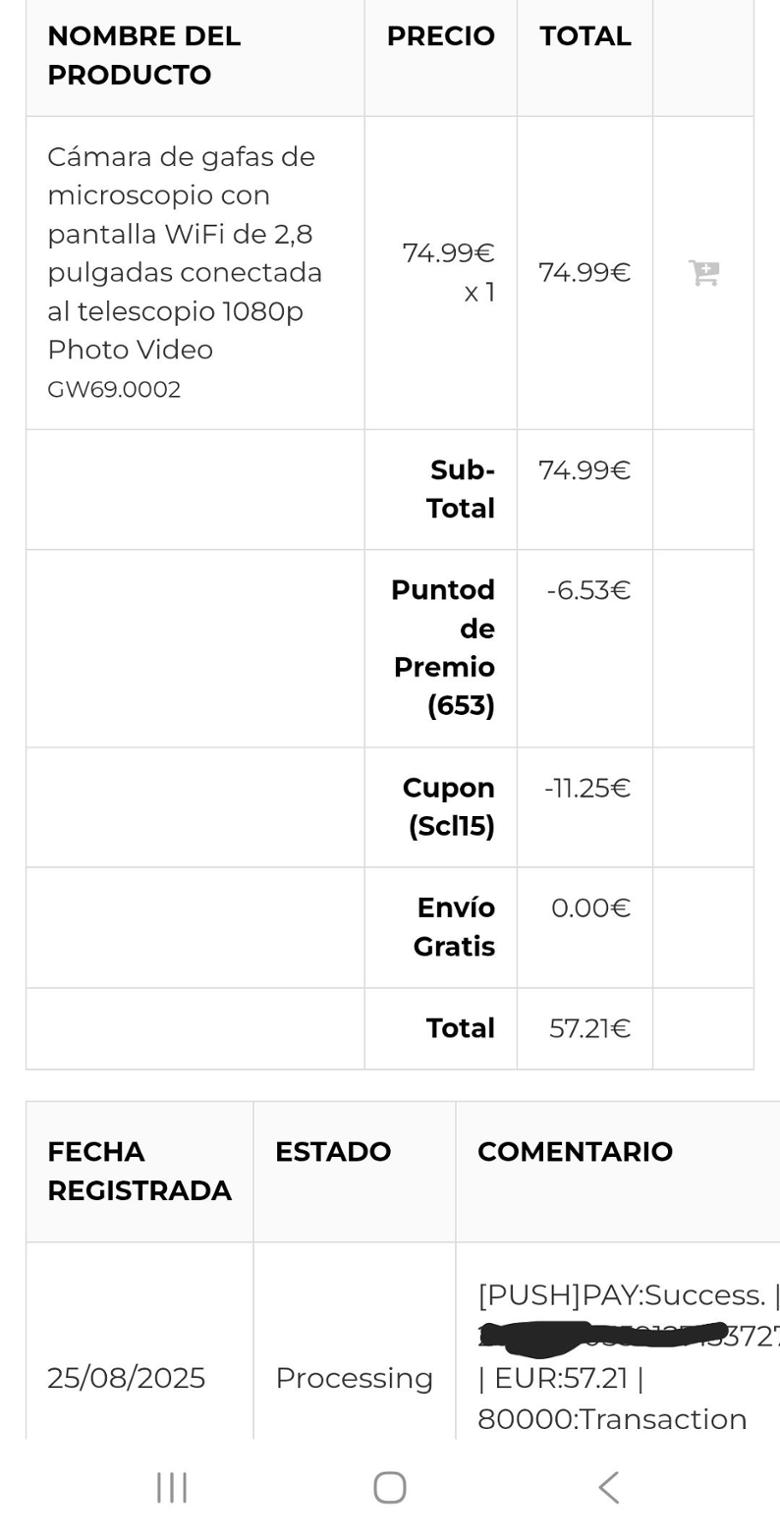Open the Cámara de gafas de microscopio product
Viewport: 780px width, 1536px height.
coord(185,253)
